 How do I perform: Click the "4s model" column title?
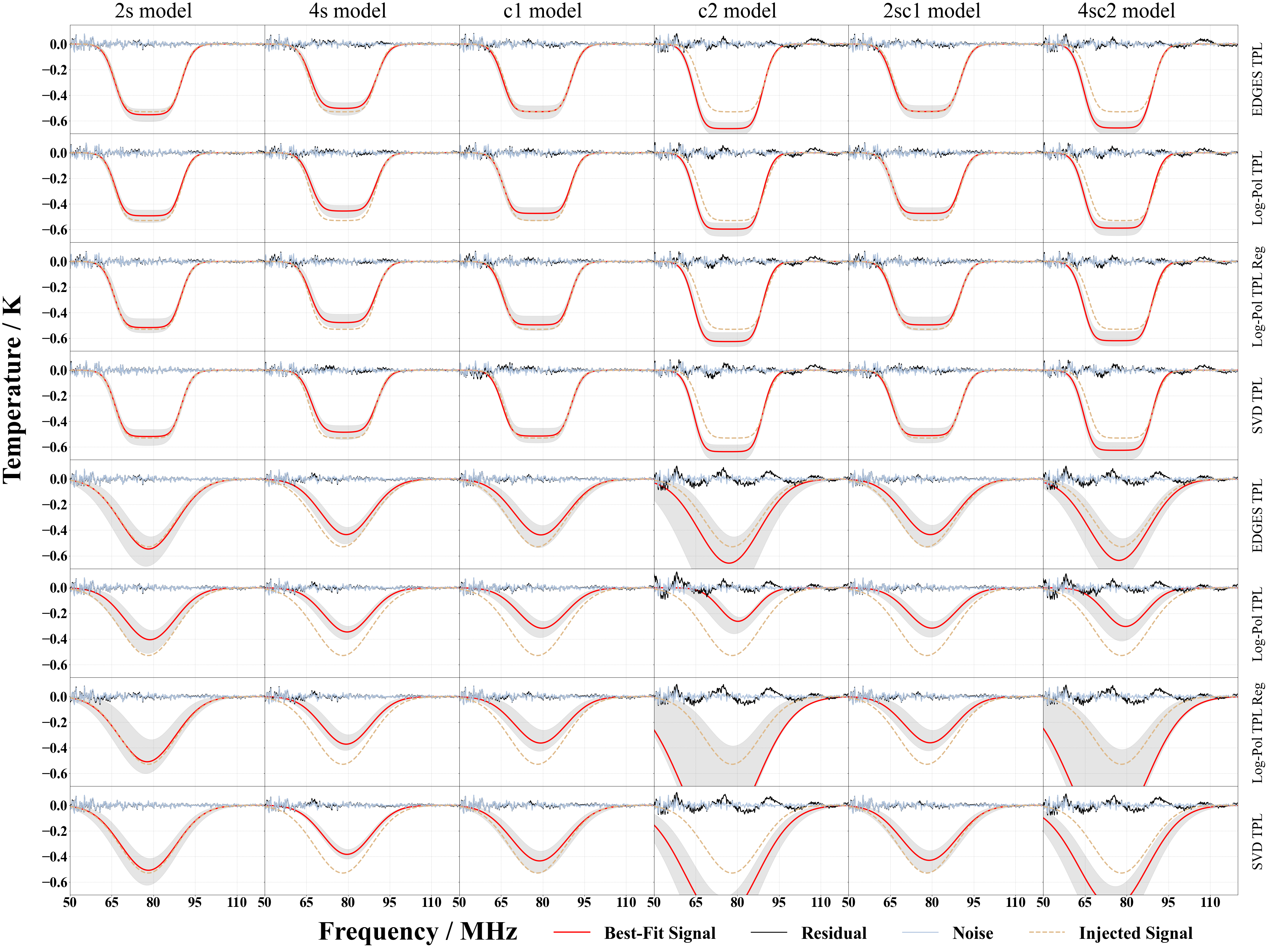[348, 11]
